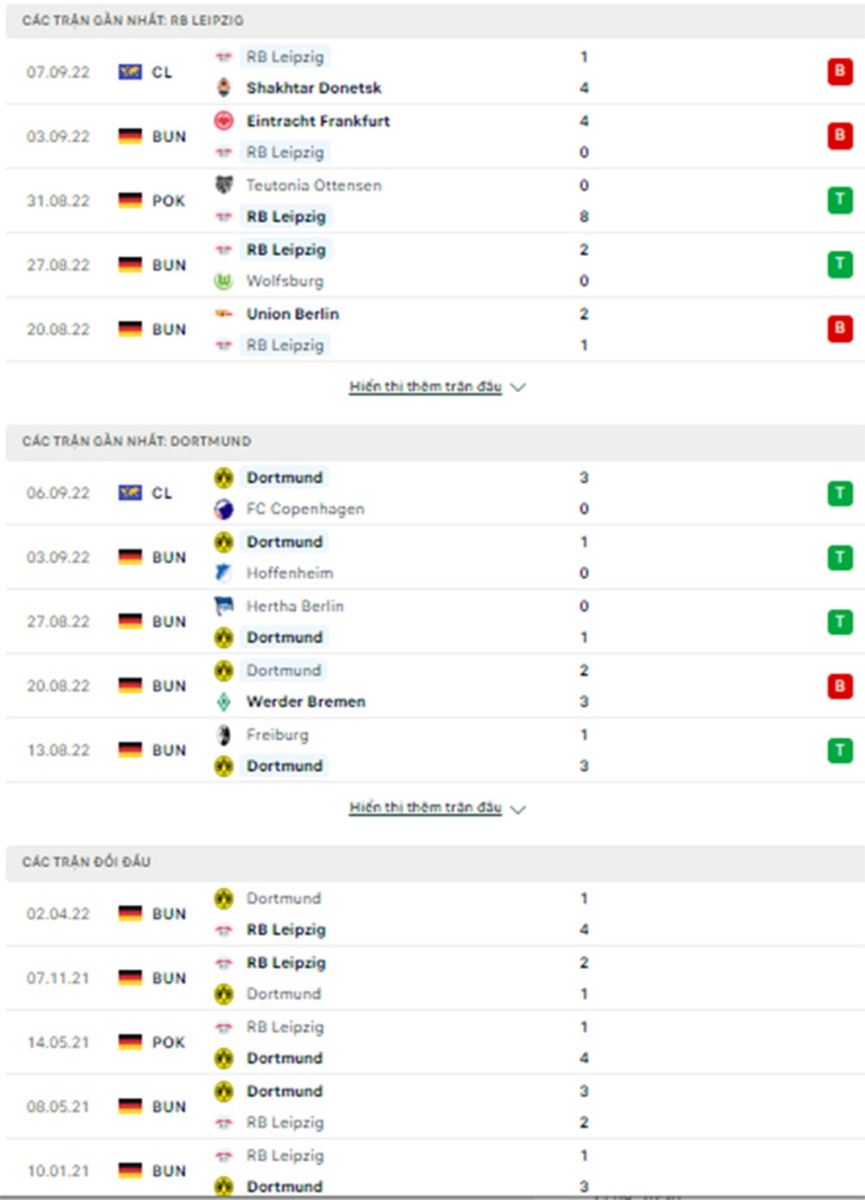Click the Freiburg club crest
The image size is (865, 1200).
tap(223, 735)
